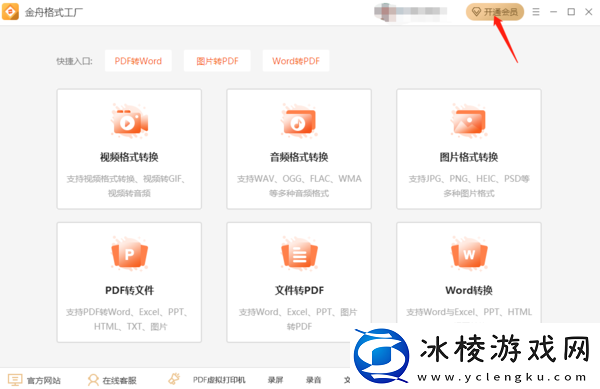Open the Word转PDF quick entry

(296, 61)
